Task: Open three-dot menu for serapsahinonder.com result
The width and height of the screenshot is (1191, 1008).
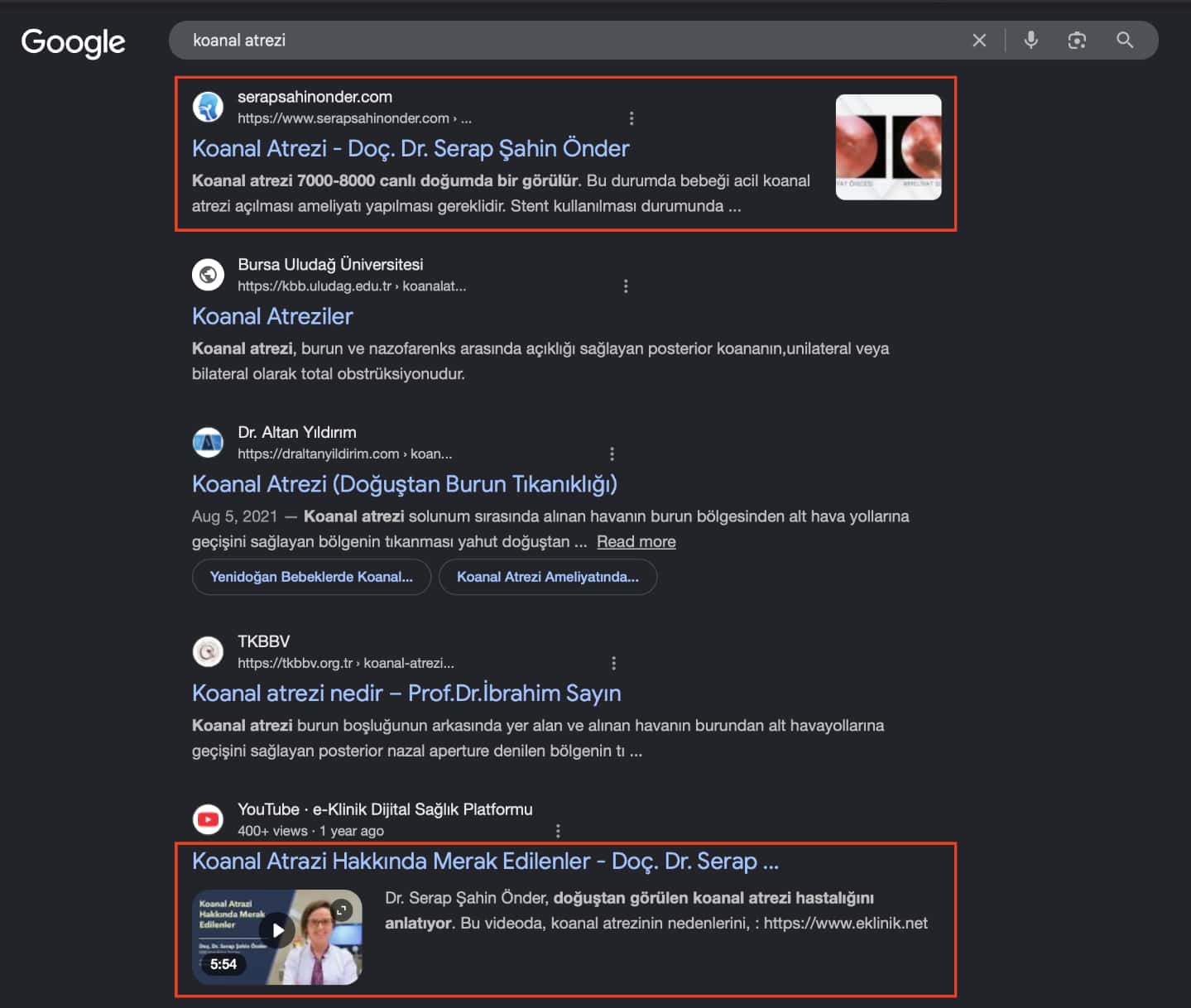Action: point(632,118)
